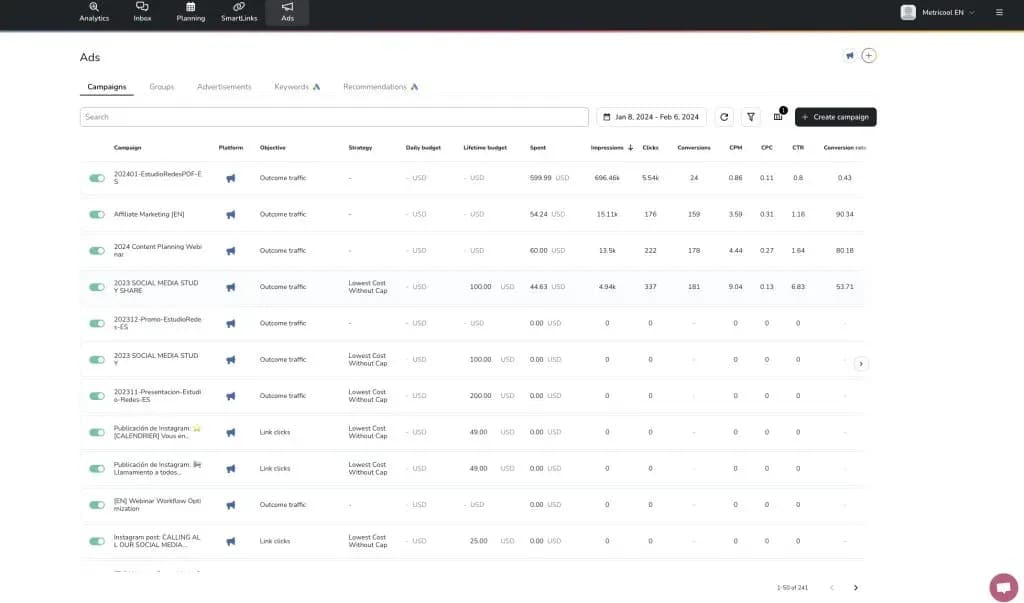Viewport: 1024px width, 603px height.
Task: Open the Recommendations tab
Action: pyautogui.click(x=381, y=87)
